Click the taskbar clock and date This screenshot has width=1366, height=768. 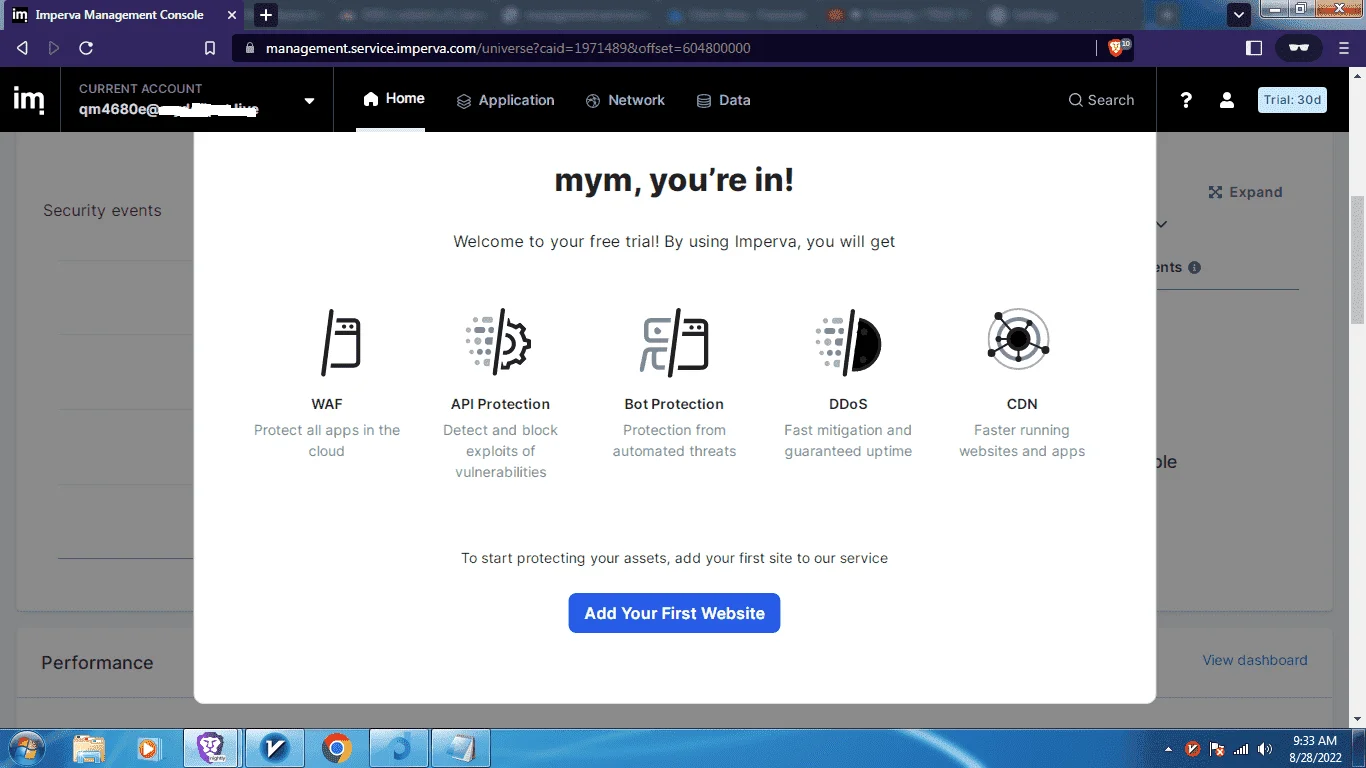tap(1314, 749)
